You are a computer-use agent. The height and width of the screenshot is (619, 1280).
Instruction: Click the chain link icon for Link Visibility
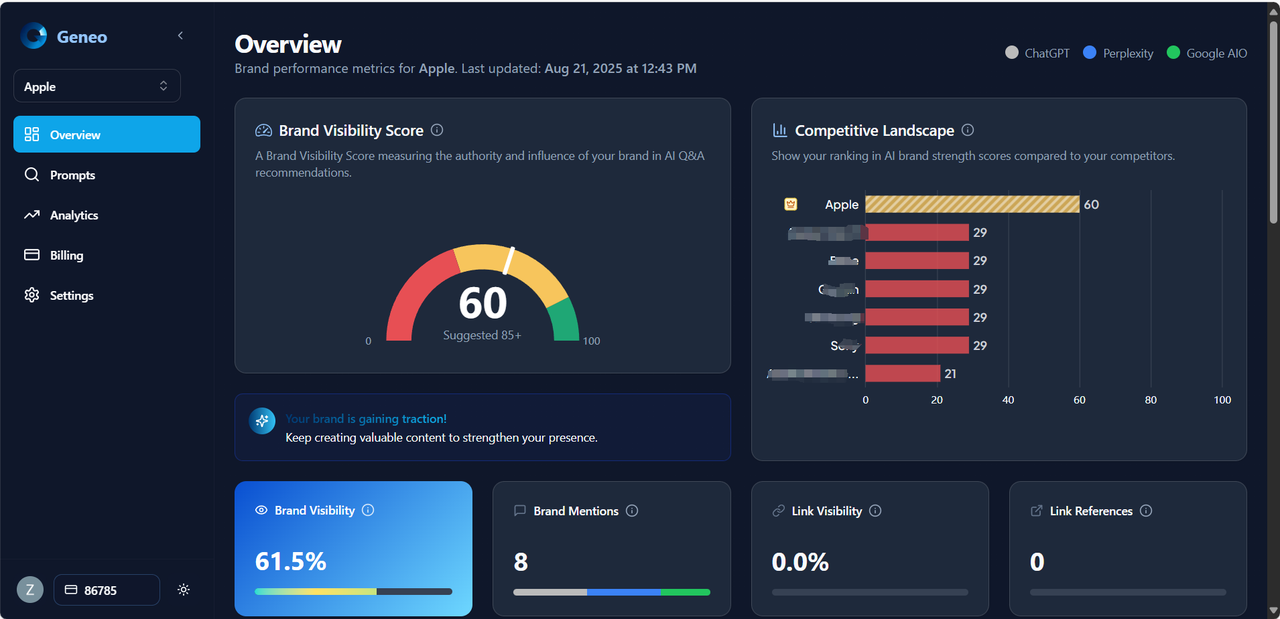(x=778, y=511)
